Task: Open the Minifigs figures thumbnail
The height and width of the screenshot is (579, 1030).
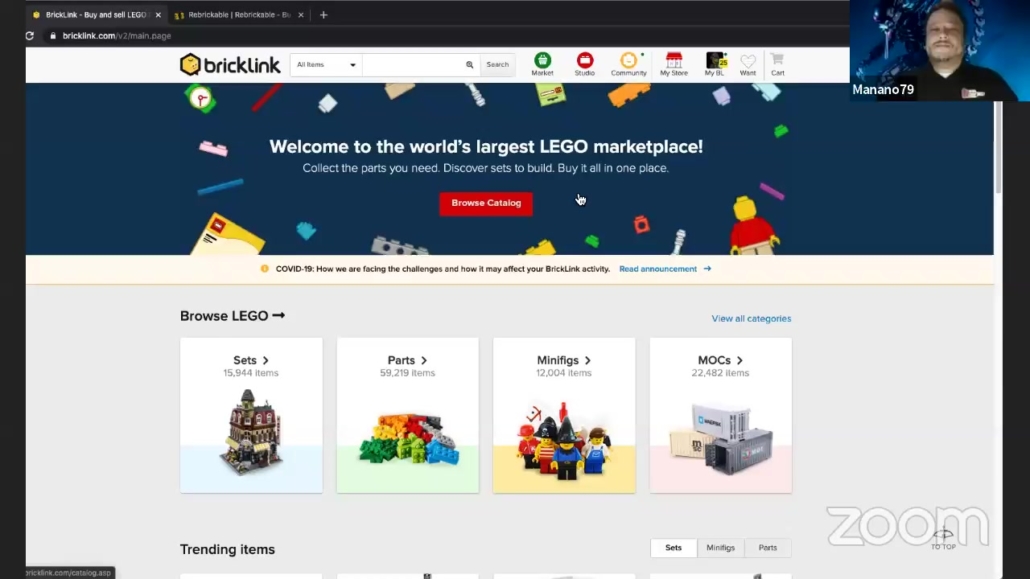Action: point(564,440)
